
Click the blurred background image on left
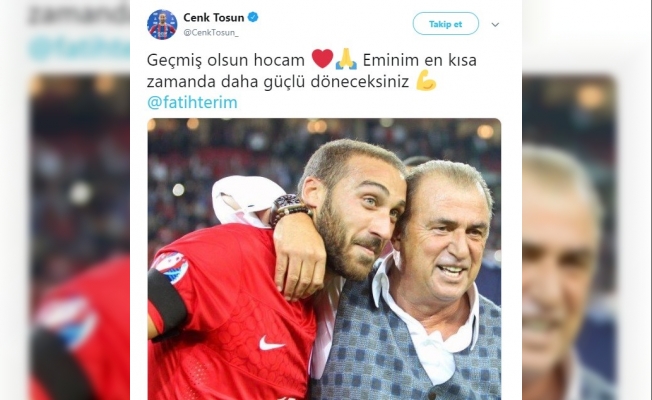tap(79, 237)
